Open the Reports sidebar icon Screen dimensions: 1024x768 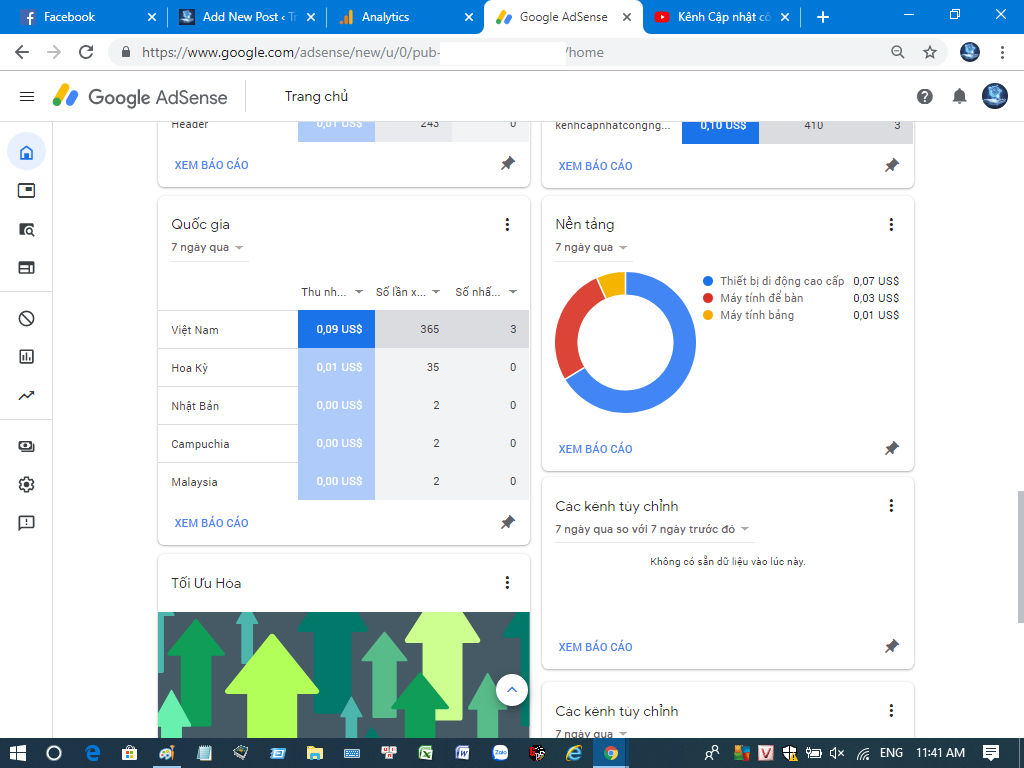[x=27, y=357]
